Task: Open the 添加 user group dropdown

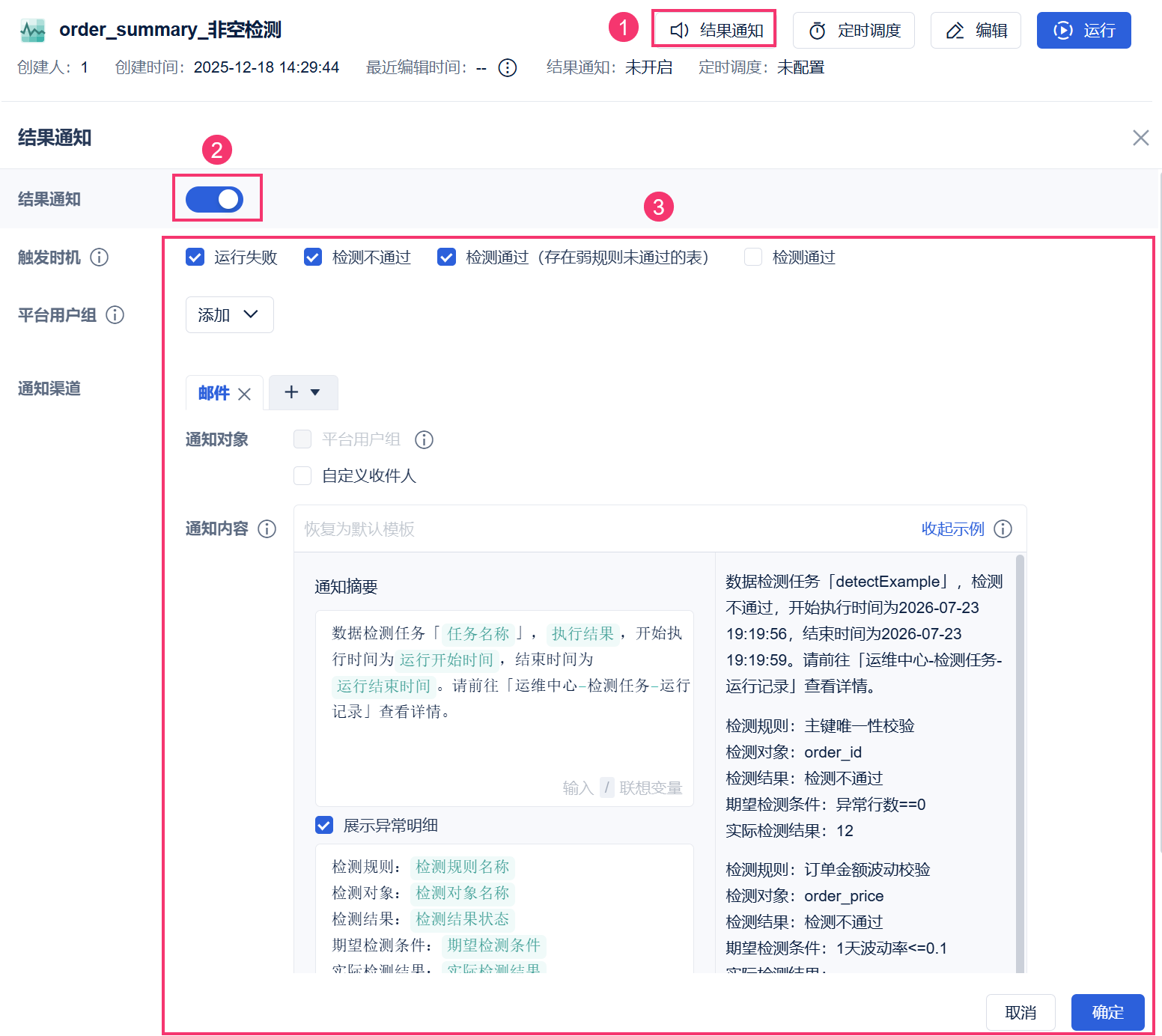Action: tap(230, 315)
